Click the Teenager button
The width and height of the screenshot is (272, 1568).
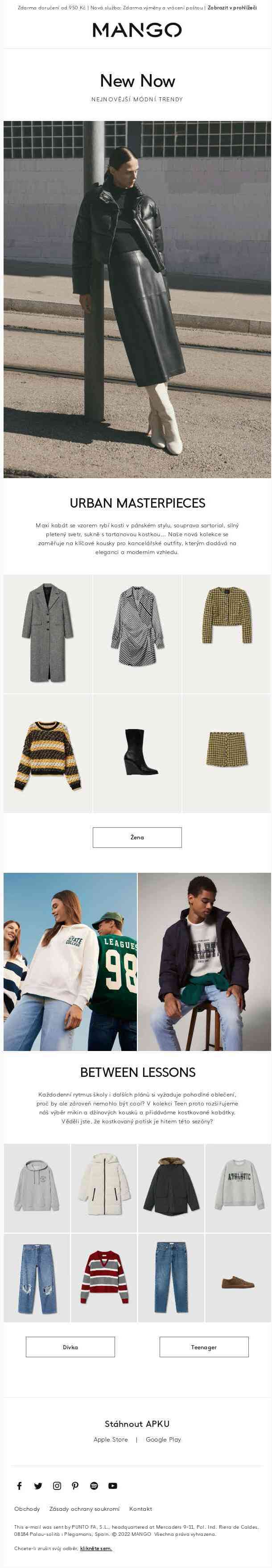204,1347
